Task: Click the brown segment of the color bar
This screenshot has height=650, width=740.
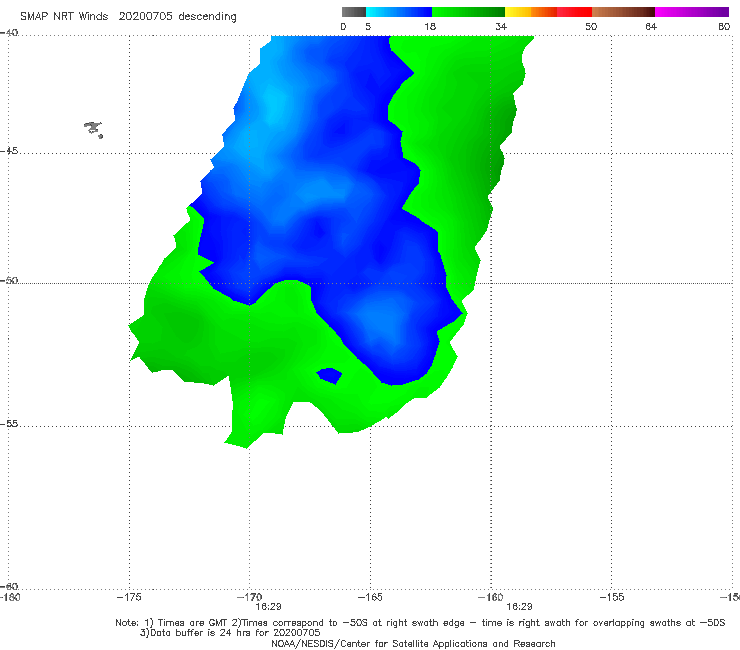Action: click(x=623, y=12)
